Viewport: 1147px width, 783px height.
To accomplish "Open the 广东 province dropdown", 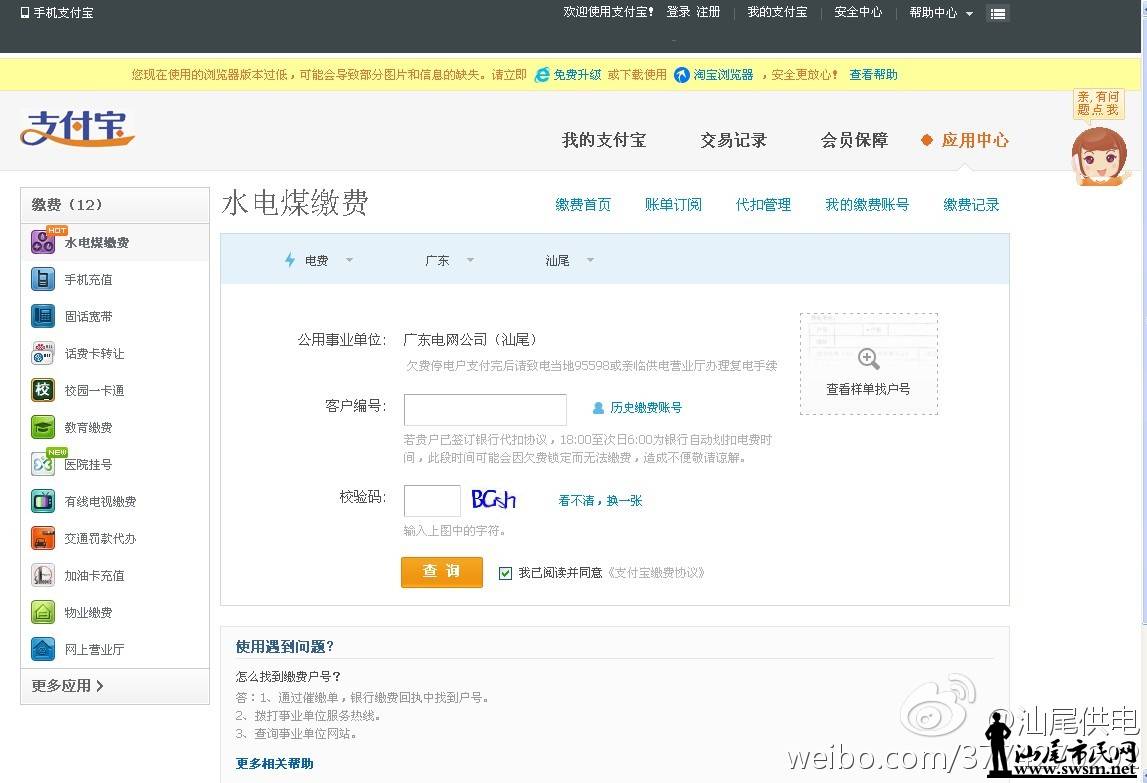I will (x=449, y=260).
